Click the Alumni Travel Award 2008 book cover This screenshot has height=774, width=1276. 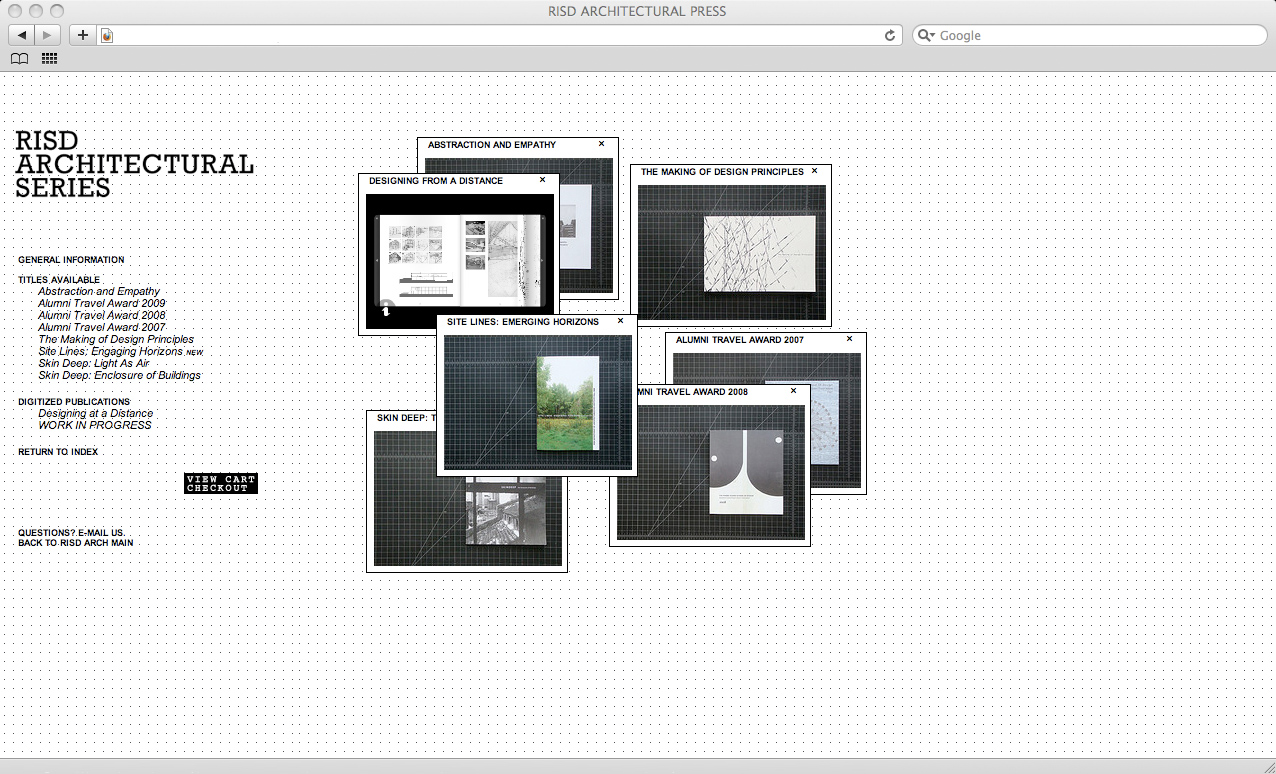(x=746, y=471)
